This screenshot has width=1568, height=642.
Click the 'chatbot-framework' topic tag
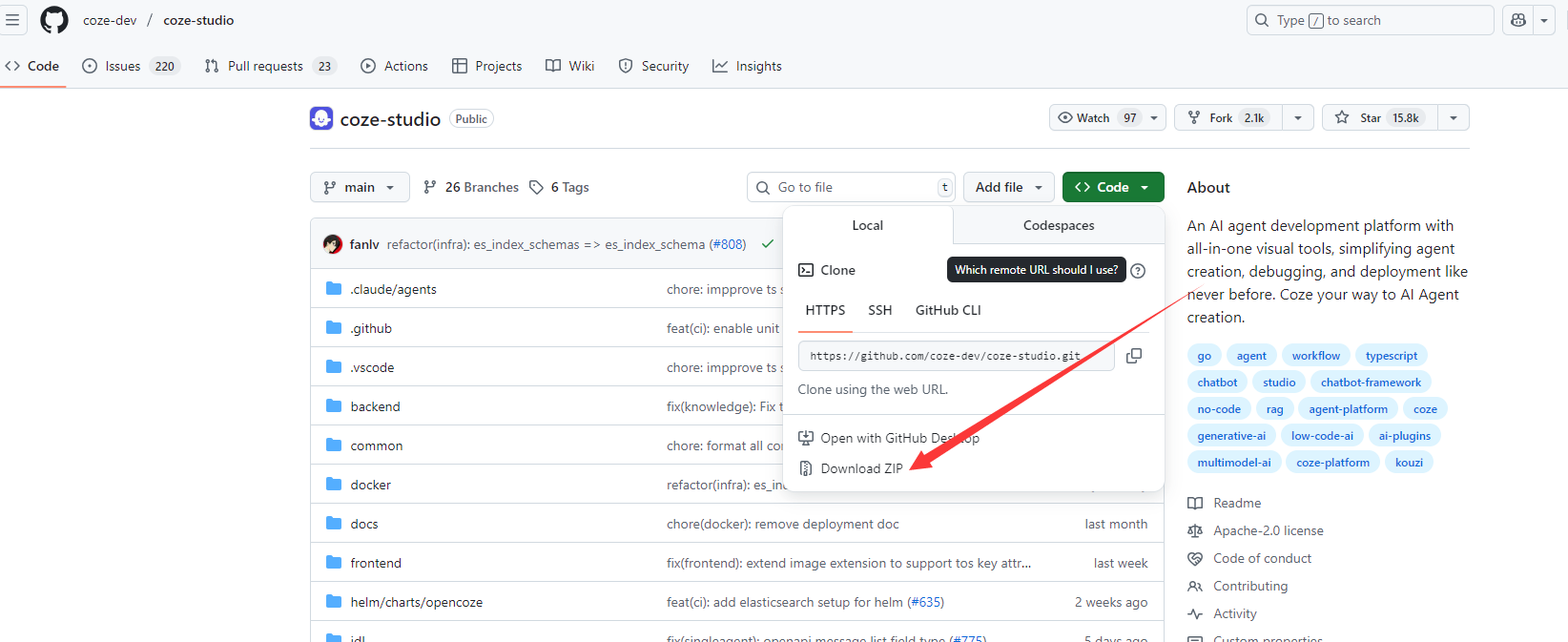tap(1371, 383)
